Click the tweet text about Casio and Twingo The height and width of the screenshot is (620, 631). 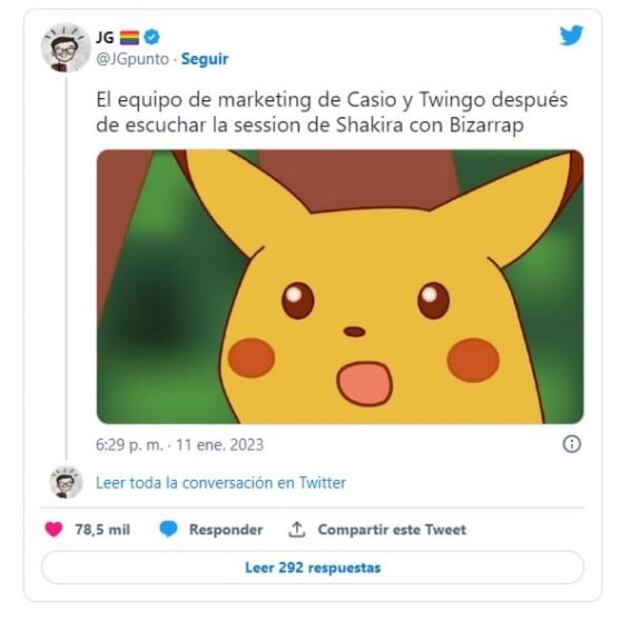click(x=317, y=114)
